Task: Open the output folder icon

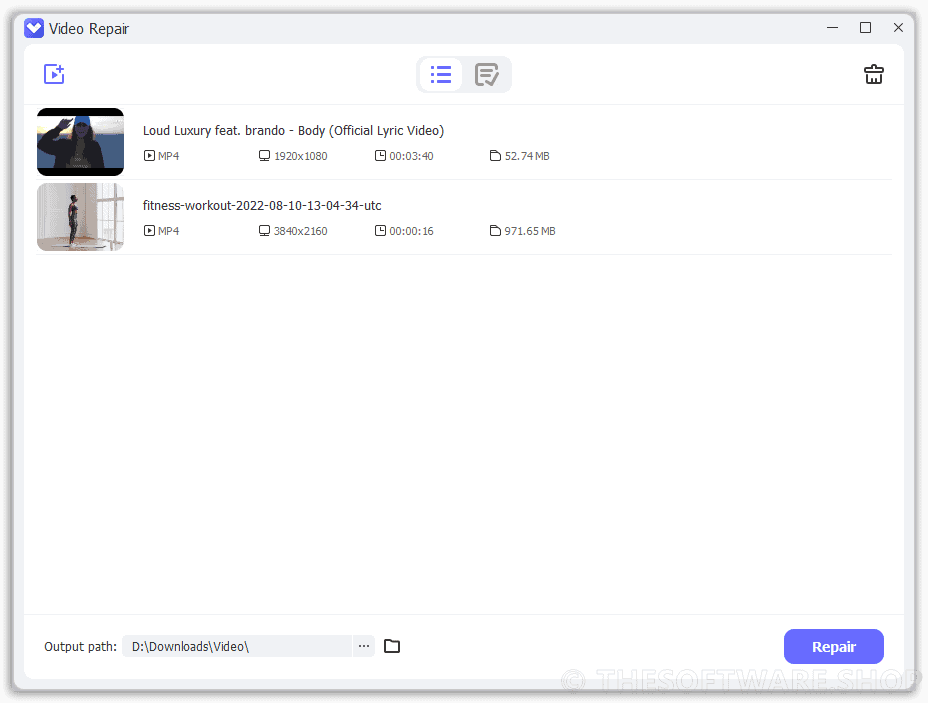Action: point(392,646)
